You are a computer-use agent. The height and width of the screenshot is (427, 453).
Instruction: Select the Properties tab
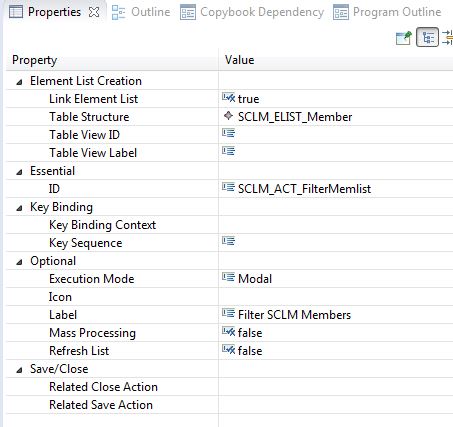[54, 12]
